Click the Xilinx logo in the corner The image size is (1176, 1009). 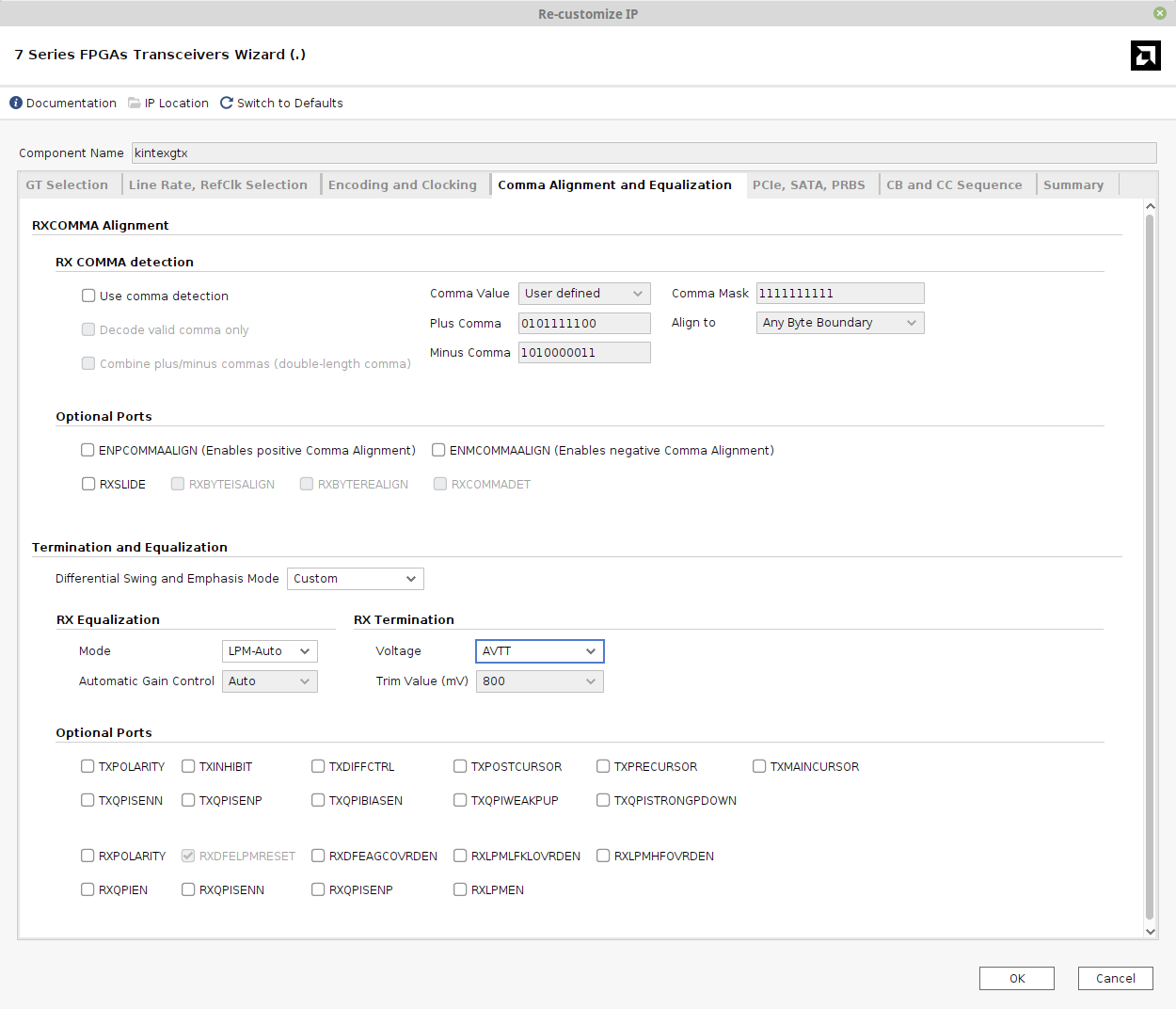coord(1146,56)
